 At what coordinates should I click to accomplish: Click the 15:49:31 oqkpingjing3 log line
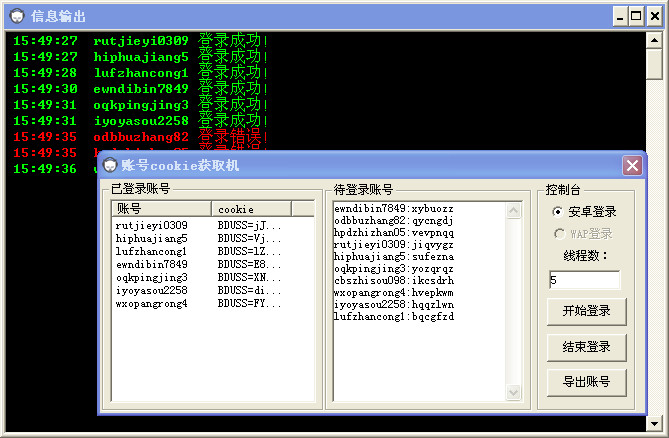point(140,105)
